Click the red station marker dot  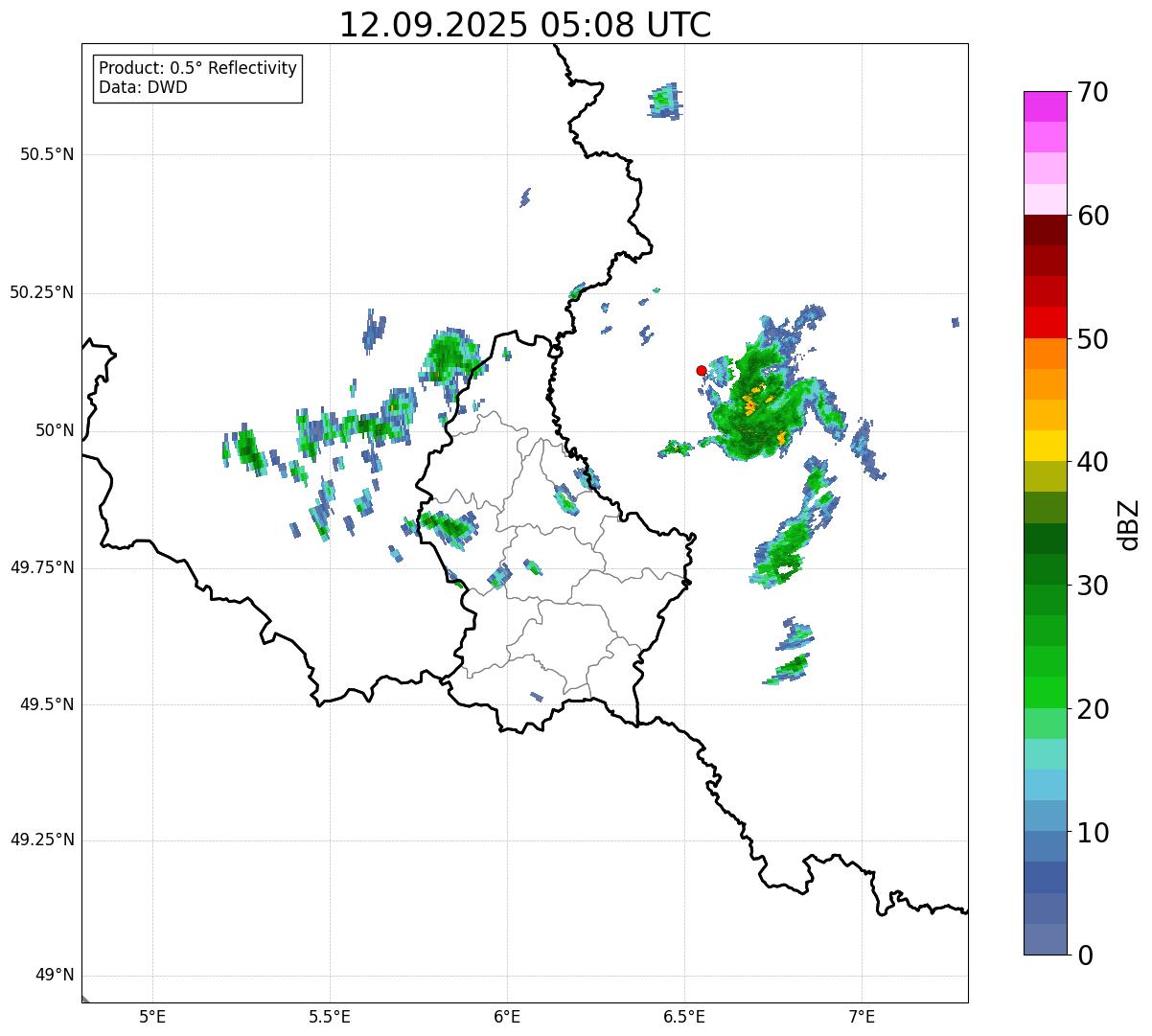tap(702, 370)
